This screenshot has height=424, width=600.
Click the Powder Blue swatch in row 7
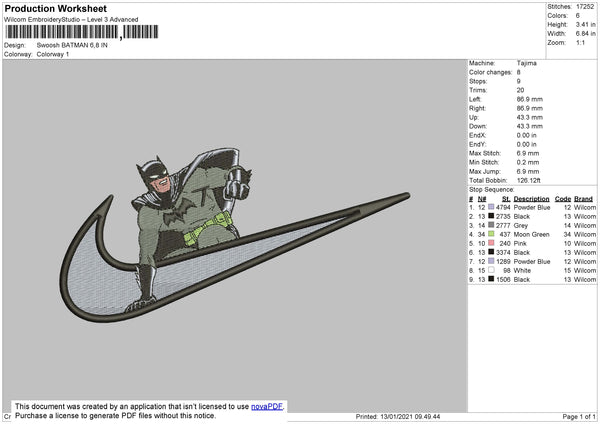(x=491, y=261)
